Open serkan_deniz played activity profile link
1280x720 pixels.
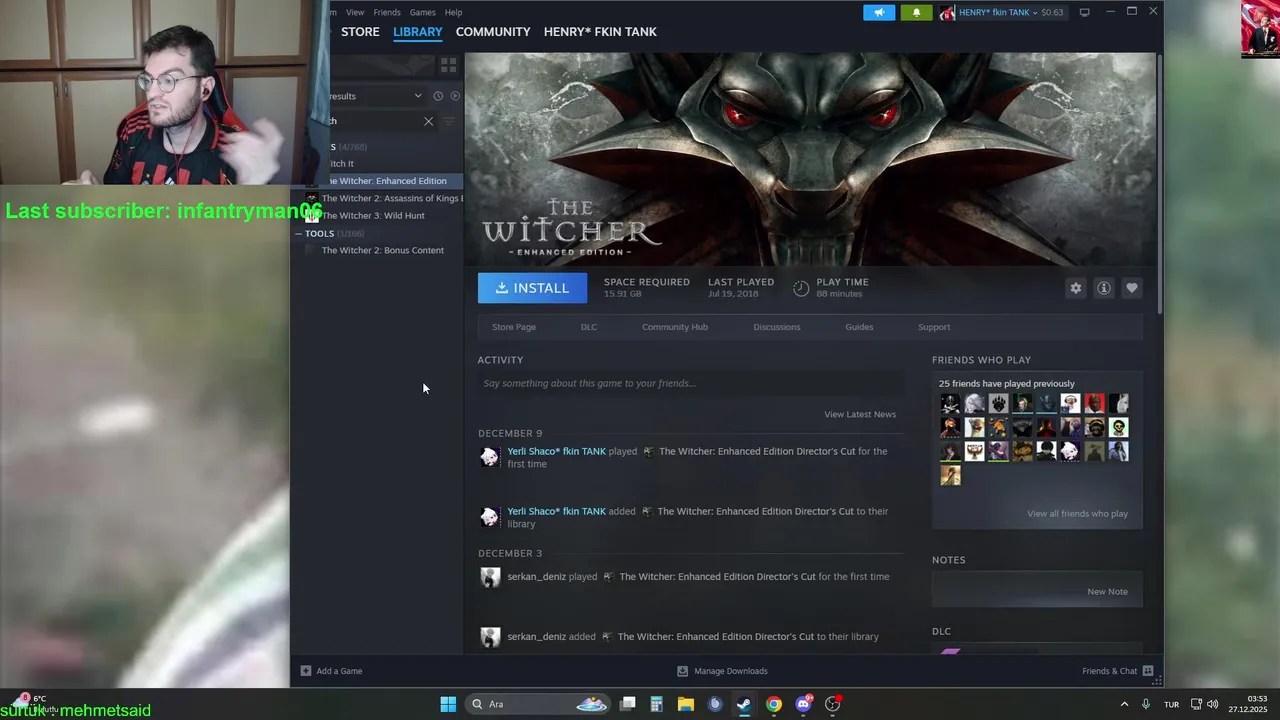pyautogui.click(x=536, y=577)
